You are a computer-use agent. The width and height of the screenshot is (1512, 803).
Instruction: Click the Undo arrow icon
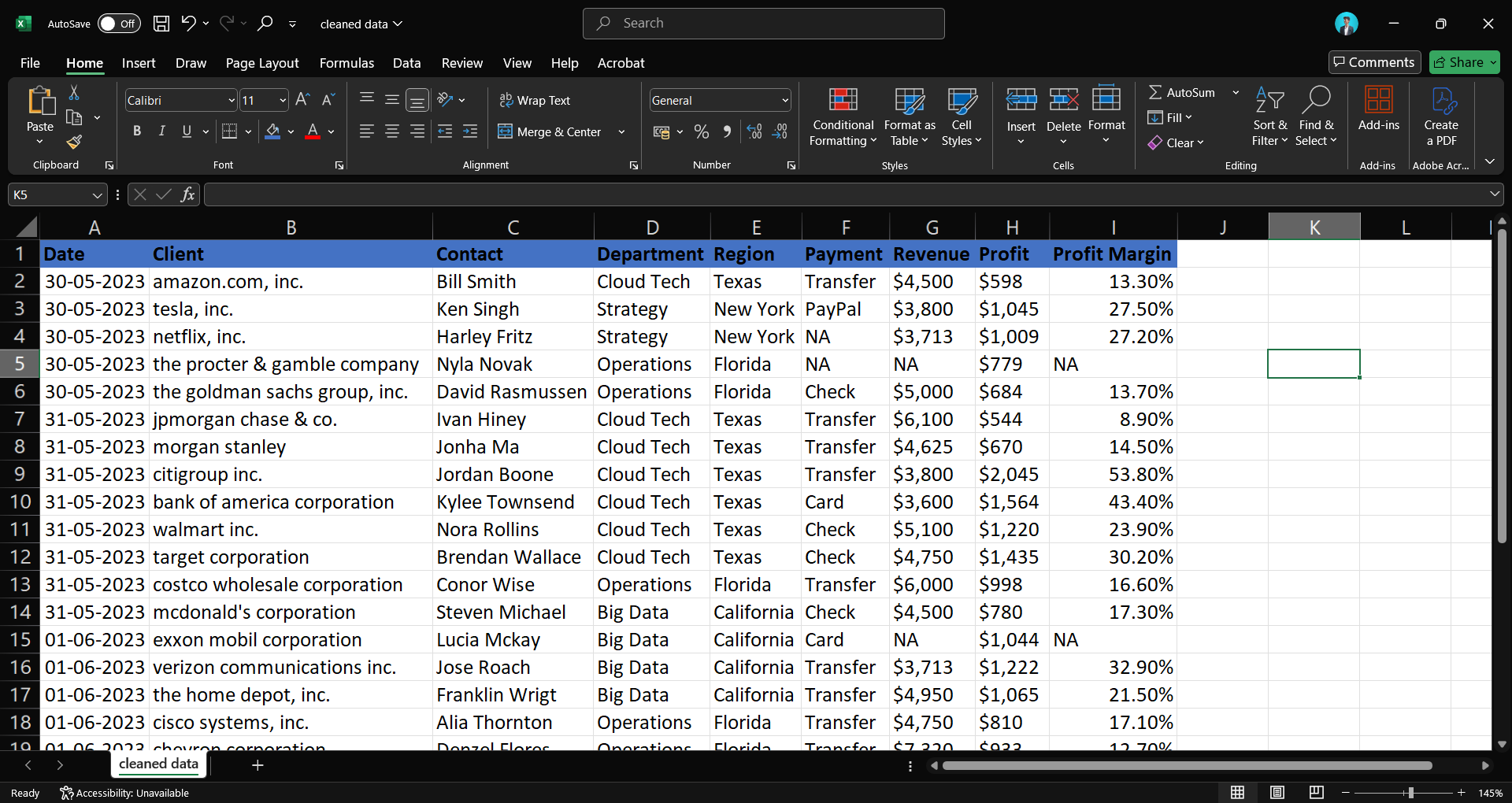click(188, 24)
